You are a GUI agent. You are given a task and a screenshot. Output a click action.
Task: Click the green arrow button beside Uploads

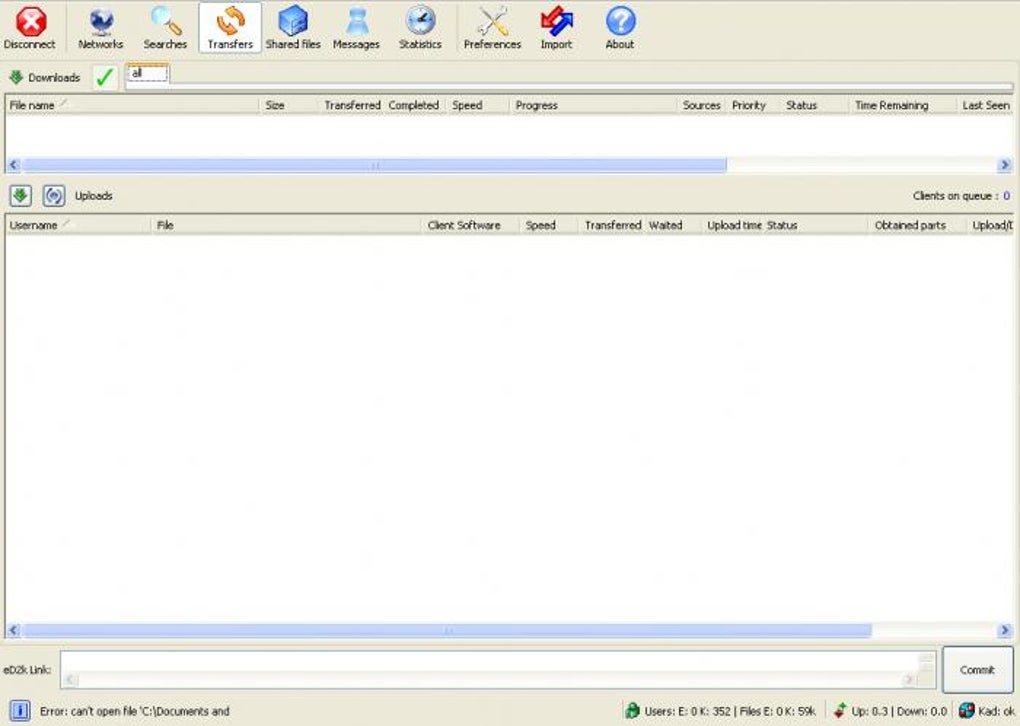21,196
